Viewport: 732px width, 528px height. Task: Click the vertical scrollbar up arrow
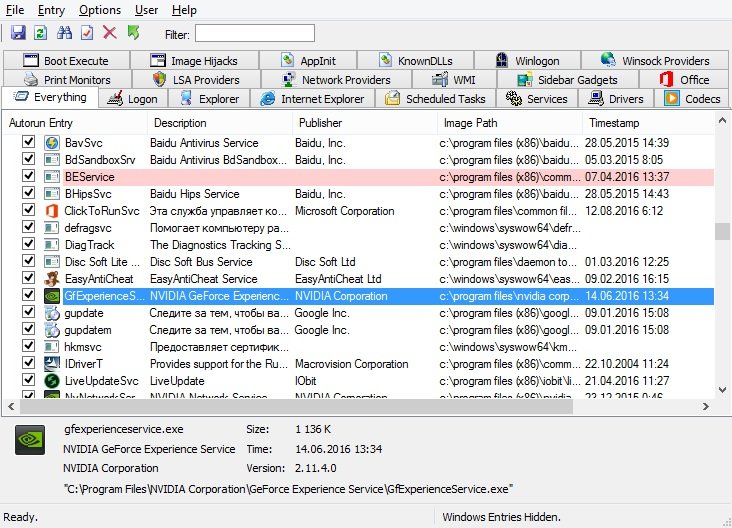point(722,120)
